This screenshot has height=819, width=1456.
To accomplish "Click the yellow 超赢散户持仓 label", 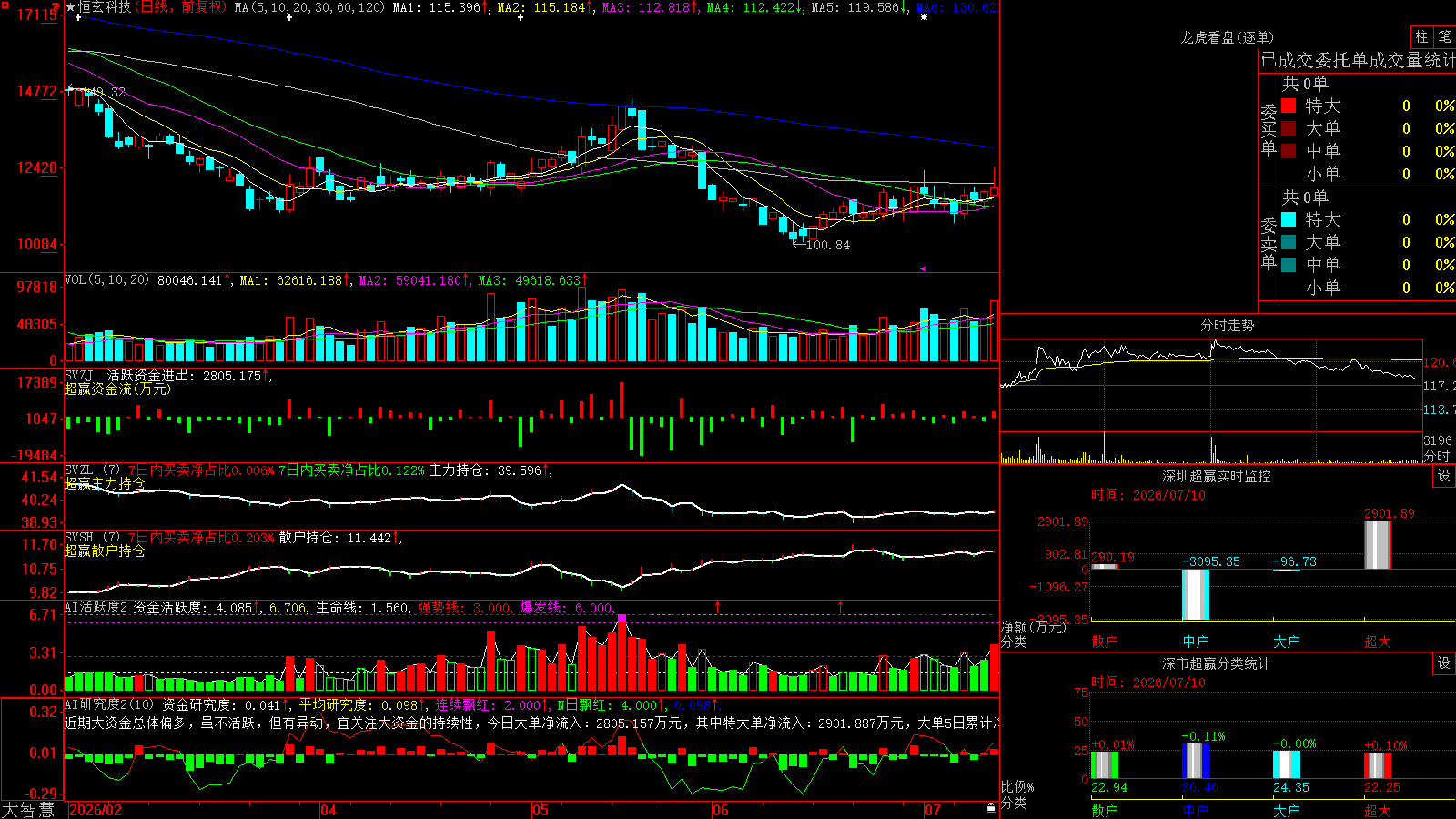I will 105,551.
